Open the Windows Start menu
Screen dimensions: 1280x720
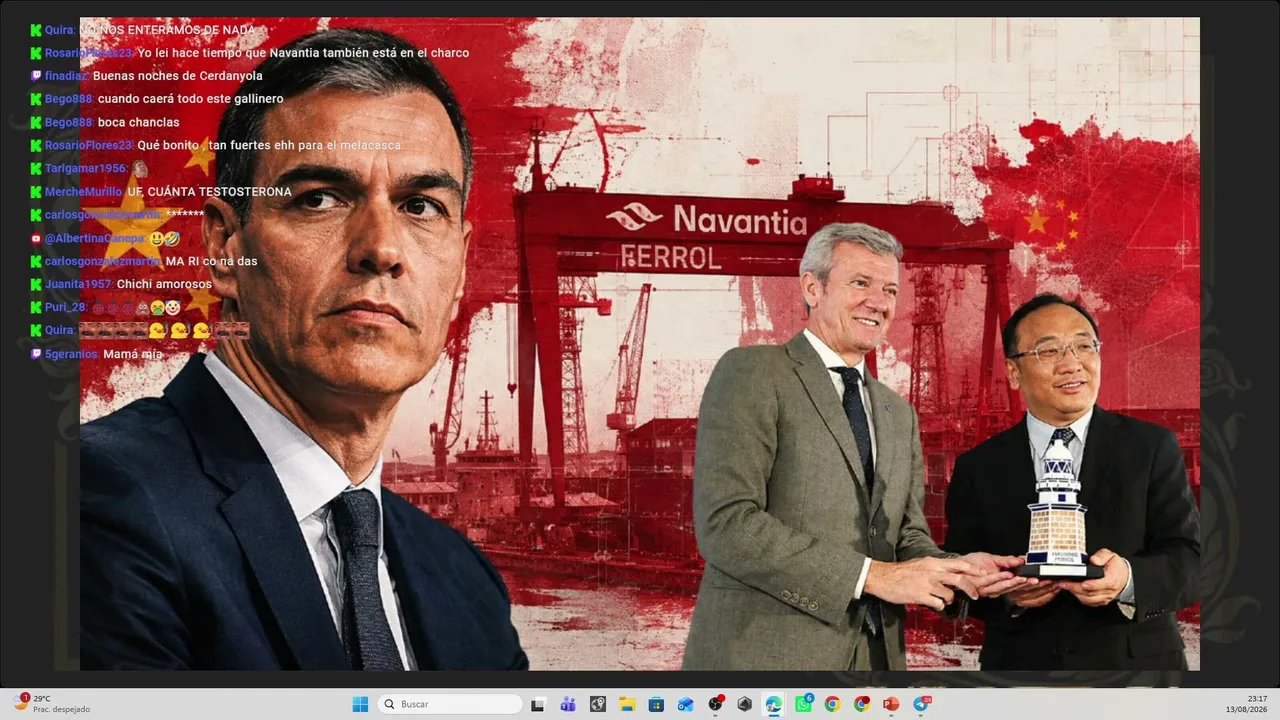coord(360,704)
